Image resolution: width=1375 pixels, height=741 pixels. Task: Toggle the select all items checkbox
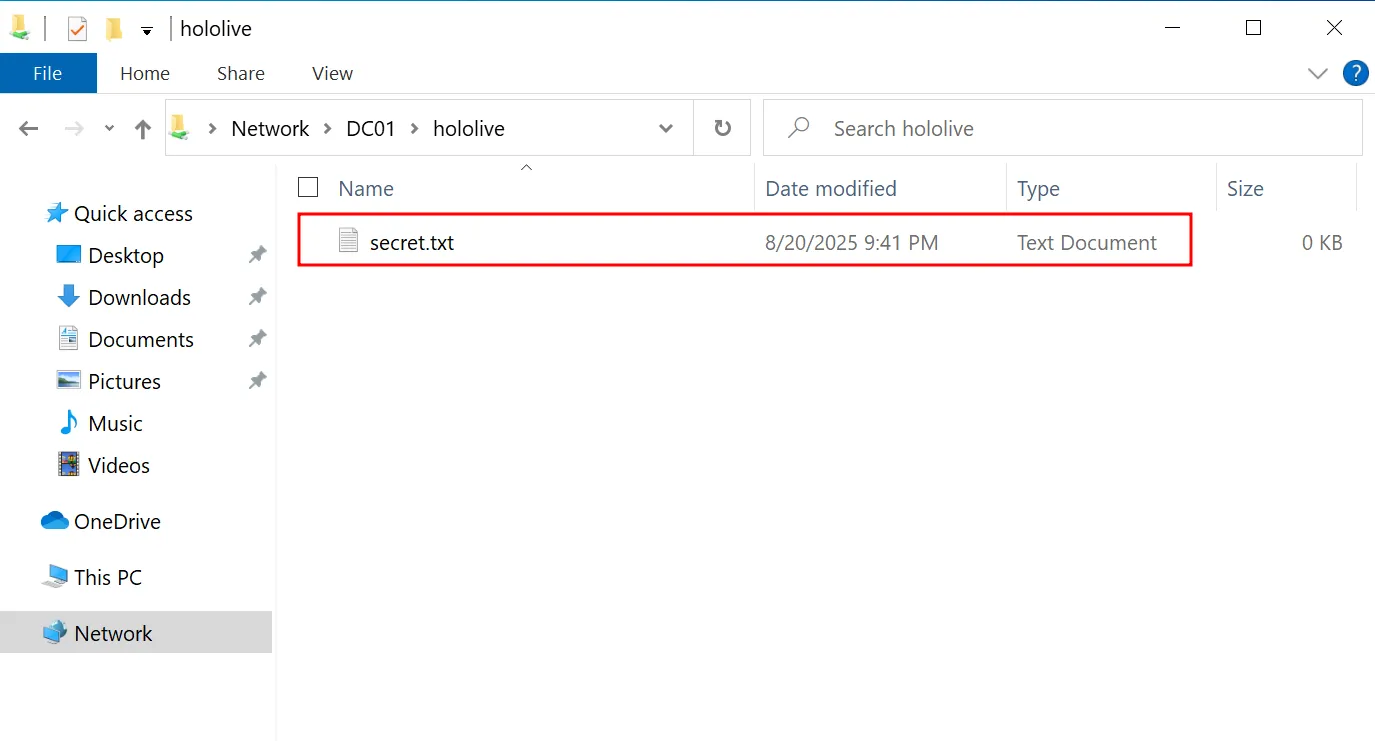308,187
